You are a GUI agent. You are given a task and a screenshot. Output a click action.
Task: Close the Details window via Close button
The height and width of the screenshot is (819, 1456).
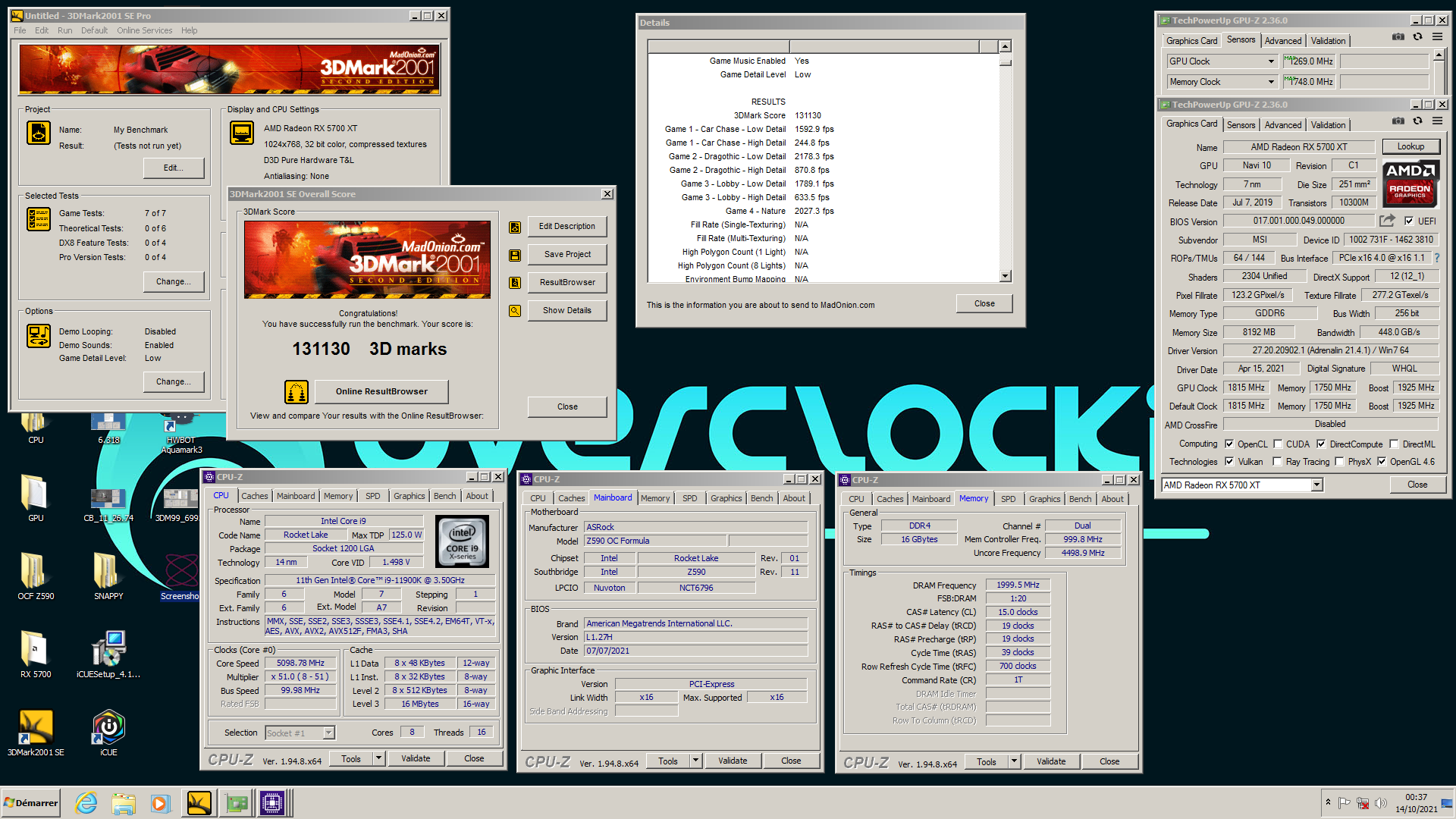[984, 304]
